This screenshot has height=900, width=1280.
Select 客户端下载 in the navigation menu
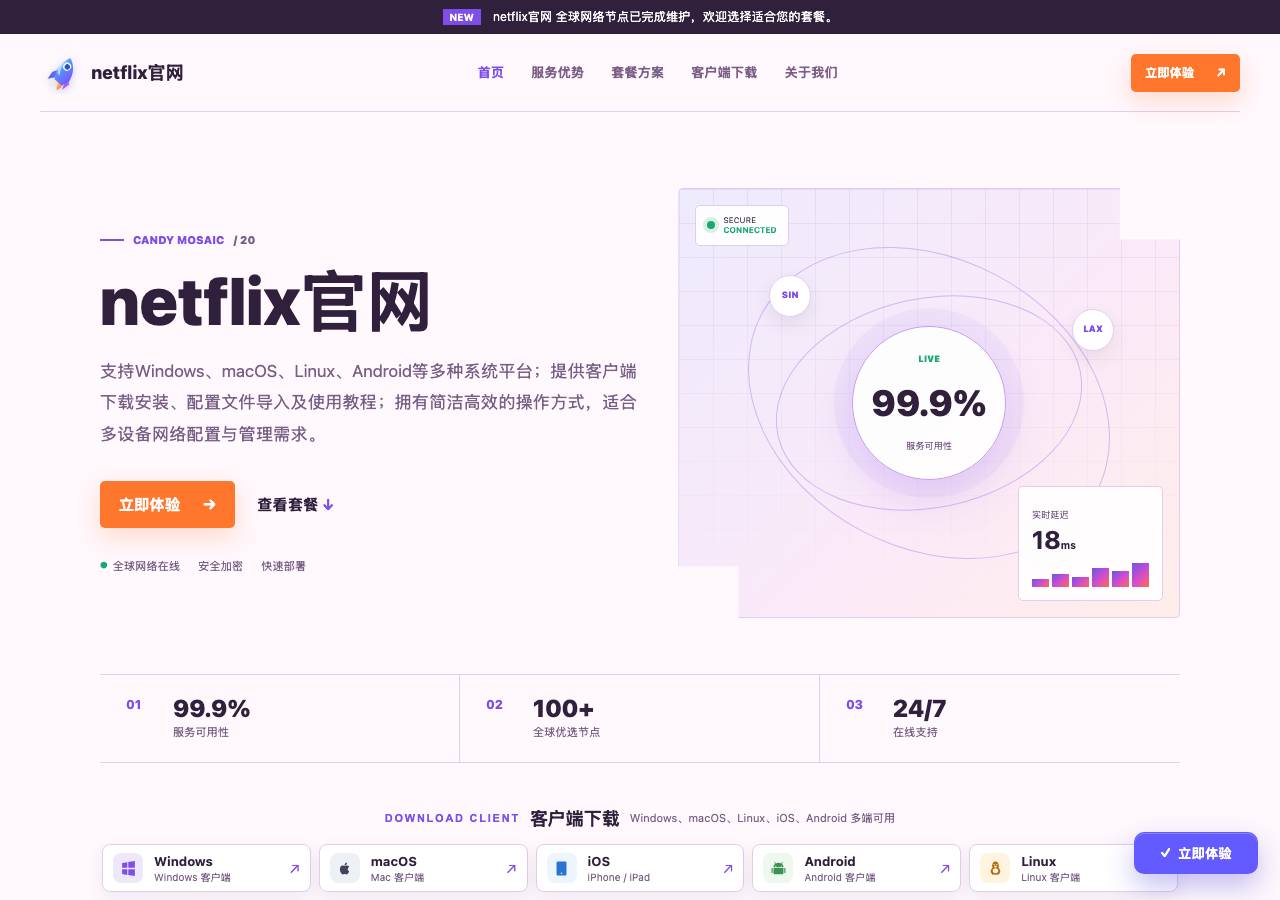724,73
